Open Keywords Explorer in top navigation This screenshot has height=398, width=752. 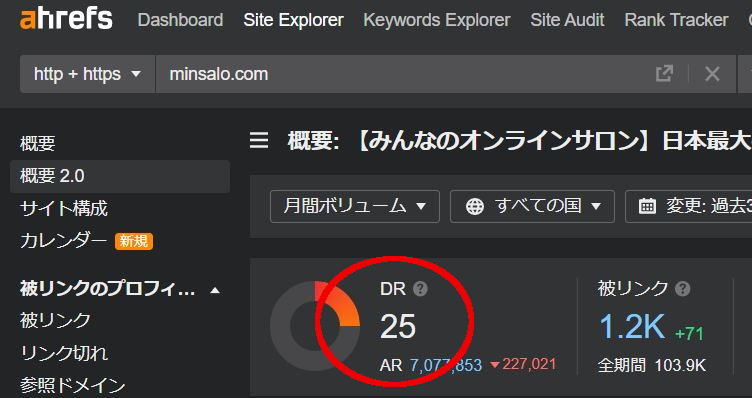coord(437,20)
